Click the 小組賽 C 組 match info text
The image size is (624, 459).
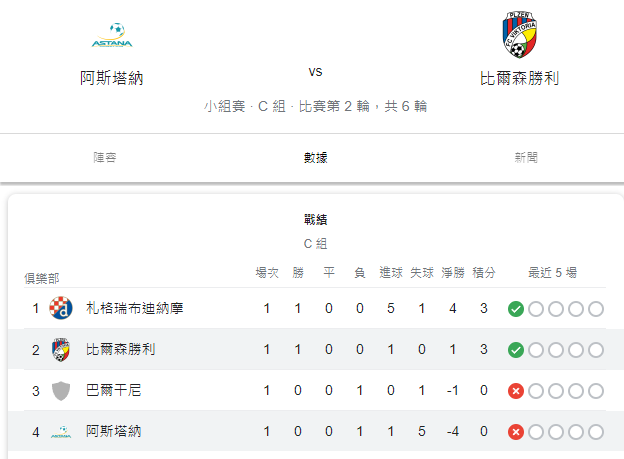pyautogui.click(x=316, y=106)
